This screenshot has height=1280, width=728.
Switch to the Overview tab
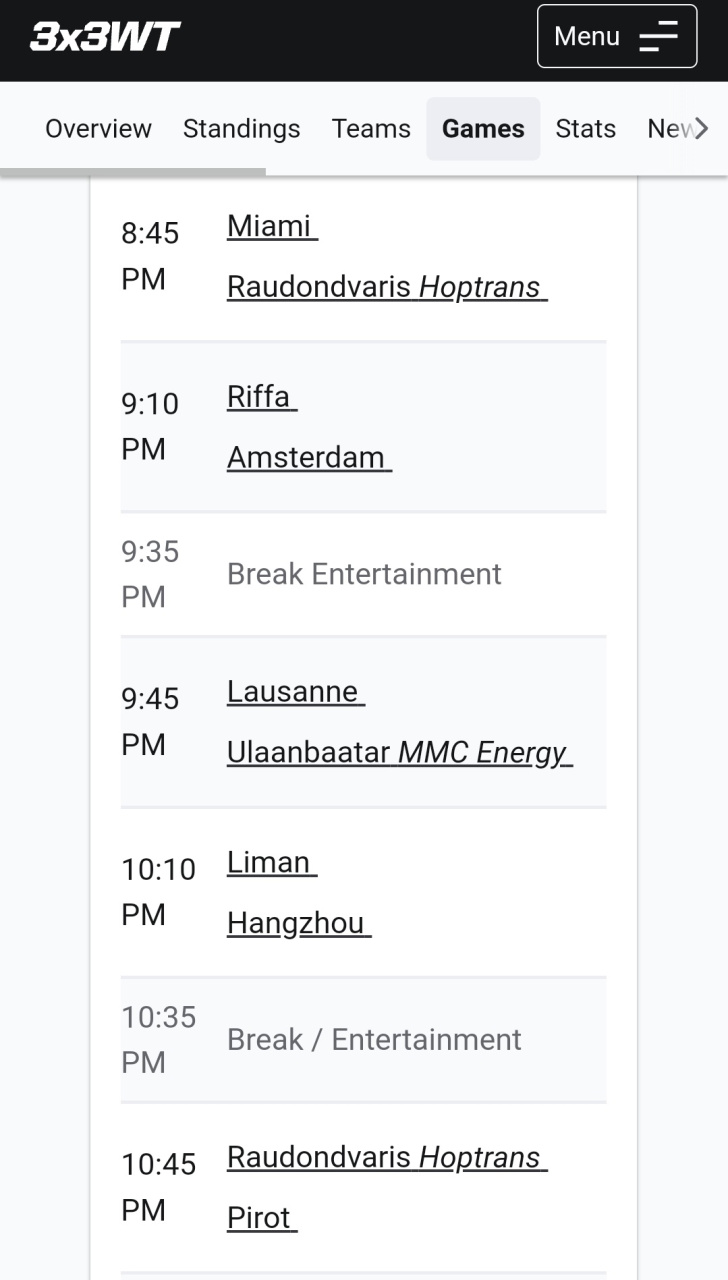(98, 129)
